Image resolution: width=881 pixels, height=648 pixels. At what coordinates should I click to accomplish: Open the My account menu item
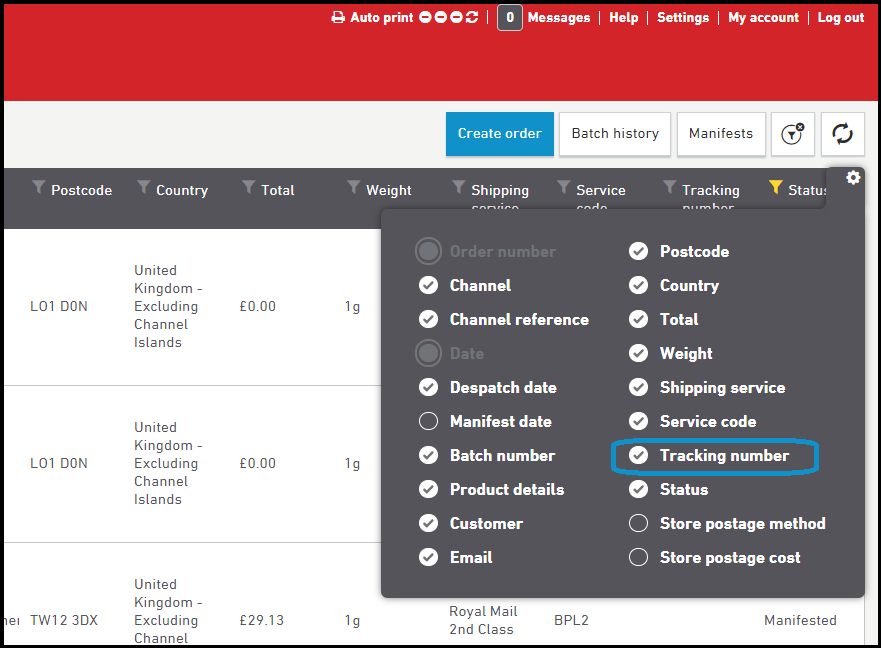[763, 18]
